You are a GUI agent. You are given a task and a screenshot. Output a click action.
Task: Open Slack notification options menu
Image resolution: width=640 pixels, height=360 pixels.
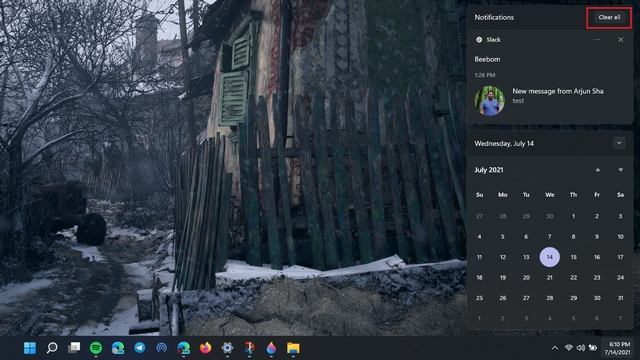[x=597, y=40]
